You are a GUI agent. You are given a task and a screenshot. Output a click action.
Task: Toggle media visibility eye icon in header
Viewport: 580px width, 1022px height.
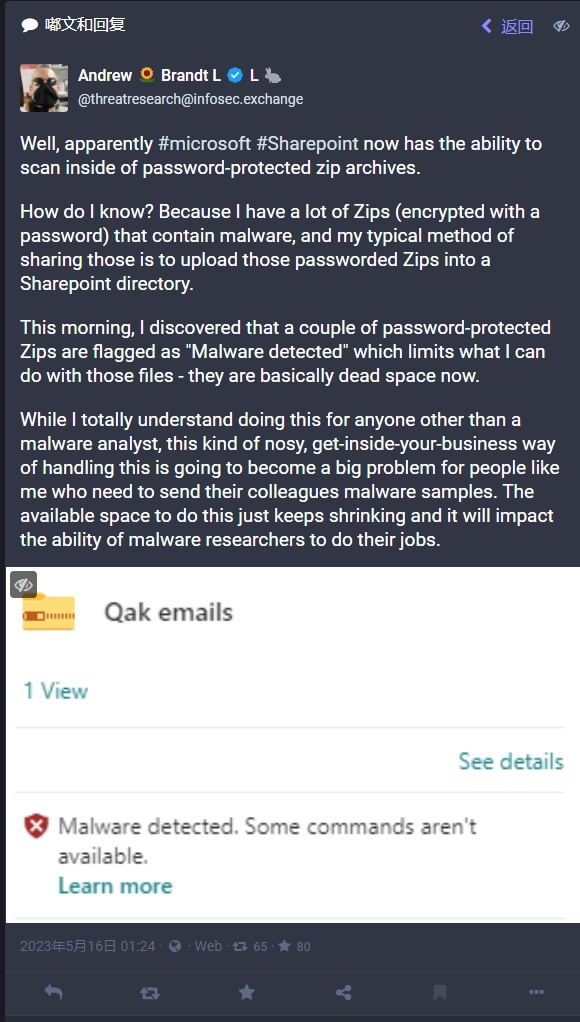[561, 26]
